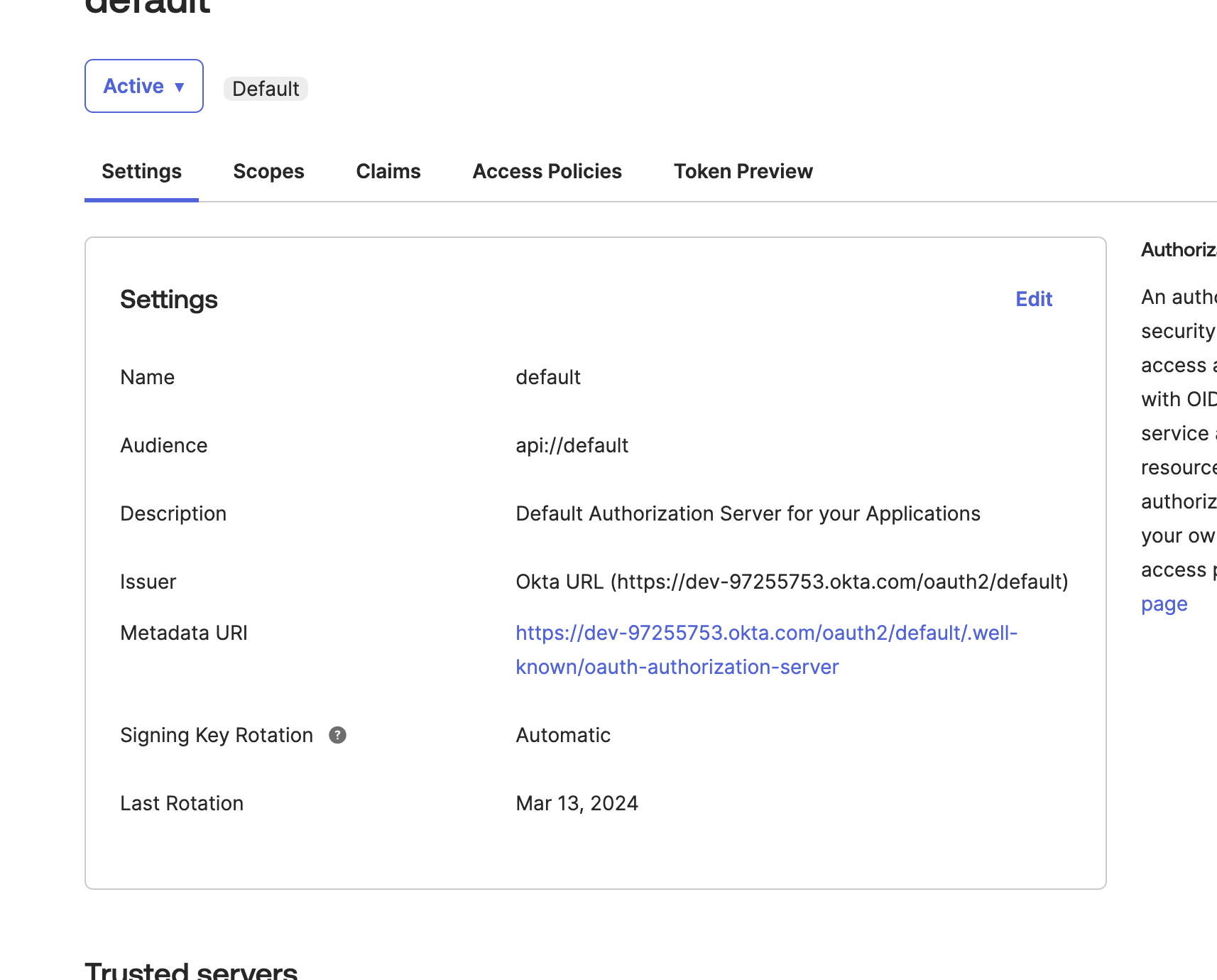
Task: Click the Audience label
Action: point(164,445)
